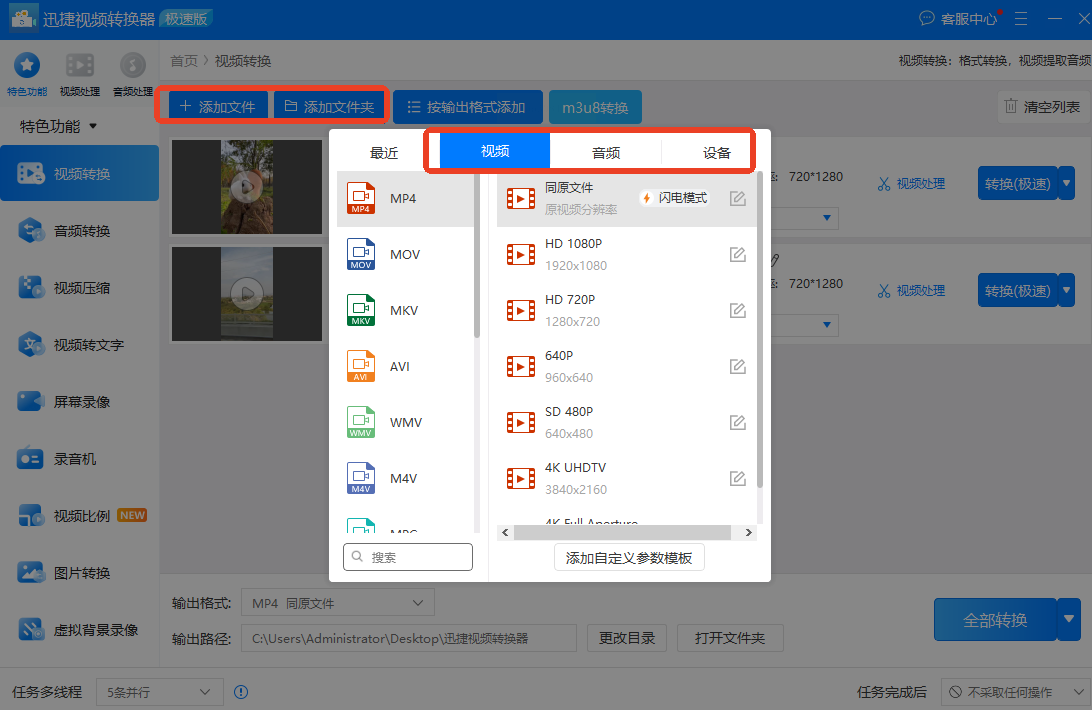Image resolution: width=1092 pixels, height=710 pixels.
Task: Open the 任务完成后 dropdown
Action: pyautogui.click(x=1015, y=692)
